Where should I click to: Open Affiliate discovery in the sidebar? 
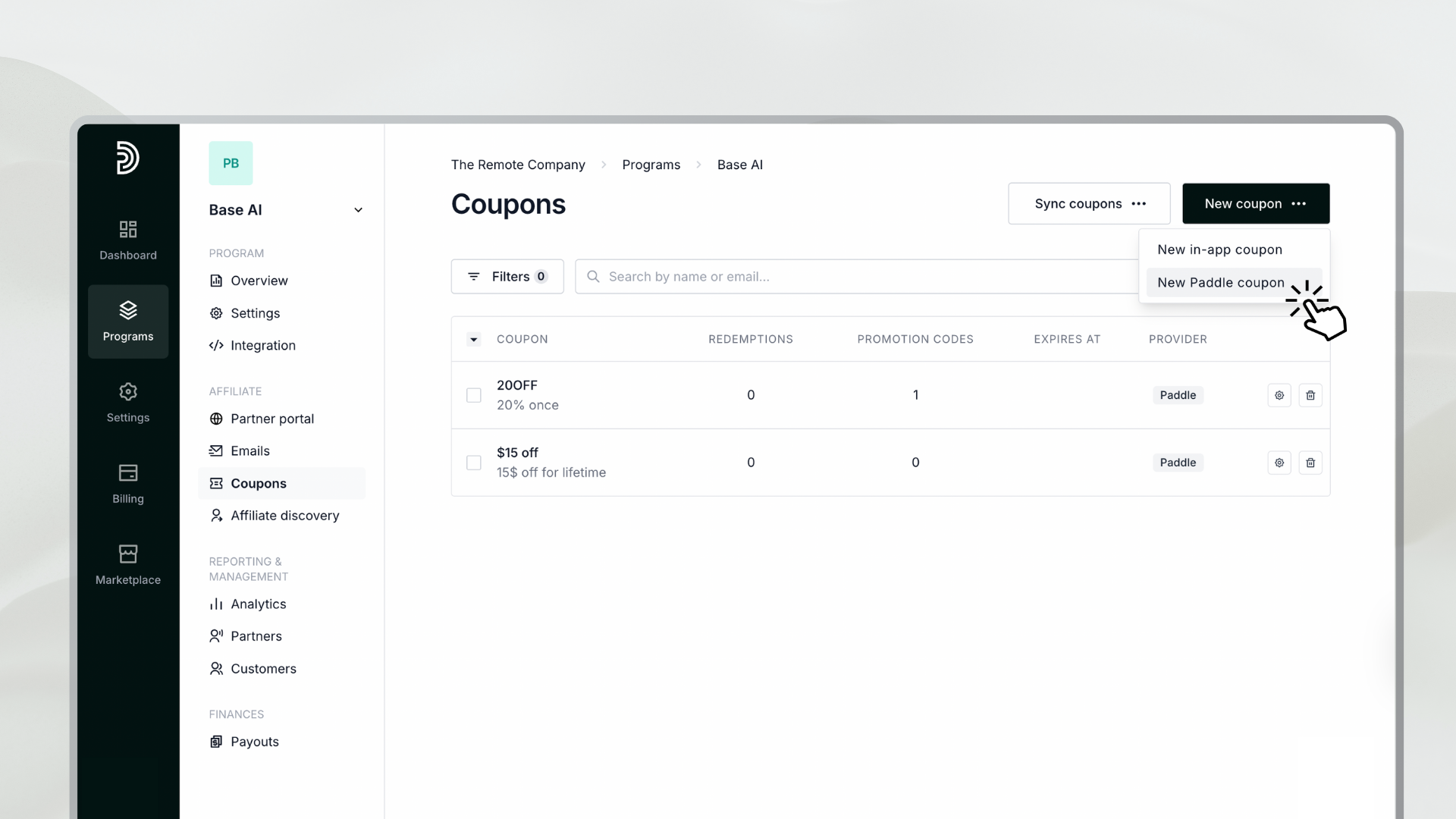pyautogui.click(x=284, y=516)
